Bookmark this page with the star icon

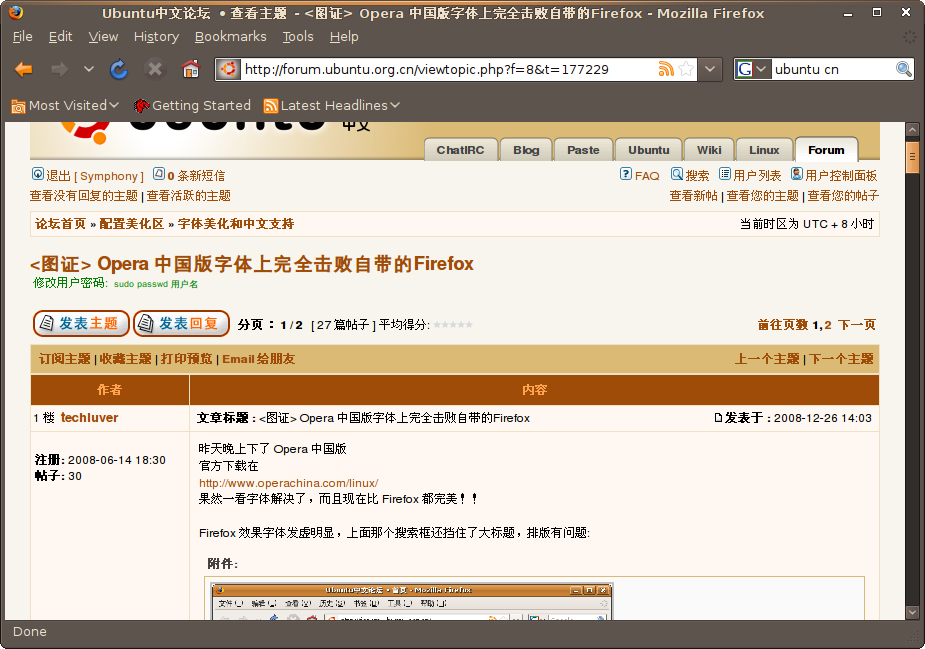[686, 69]
